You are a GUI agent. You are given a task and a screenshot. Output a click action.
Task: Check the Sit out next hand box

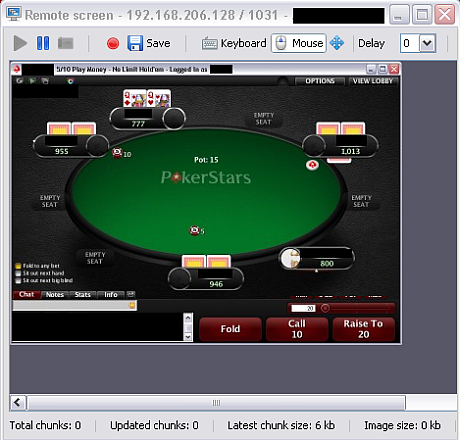[x=18, y=273]
